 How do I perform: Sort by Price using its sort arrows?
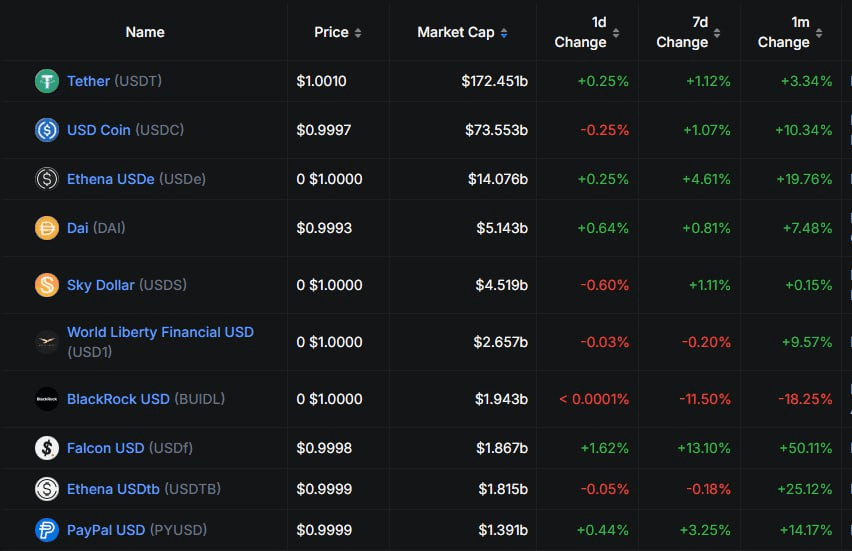(x=358, y=33)
